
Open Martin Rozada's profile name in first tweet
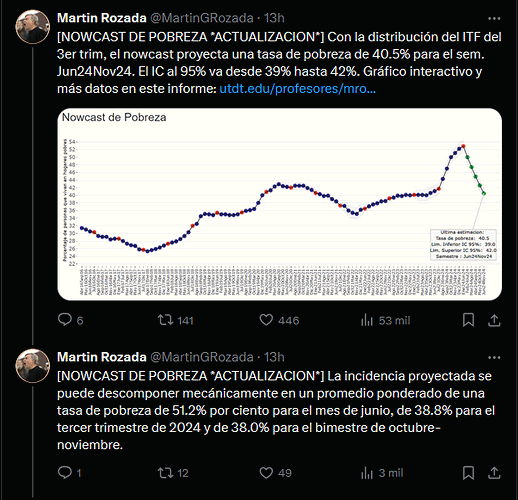pyautogui.click(x=102, y=18)
